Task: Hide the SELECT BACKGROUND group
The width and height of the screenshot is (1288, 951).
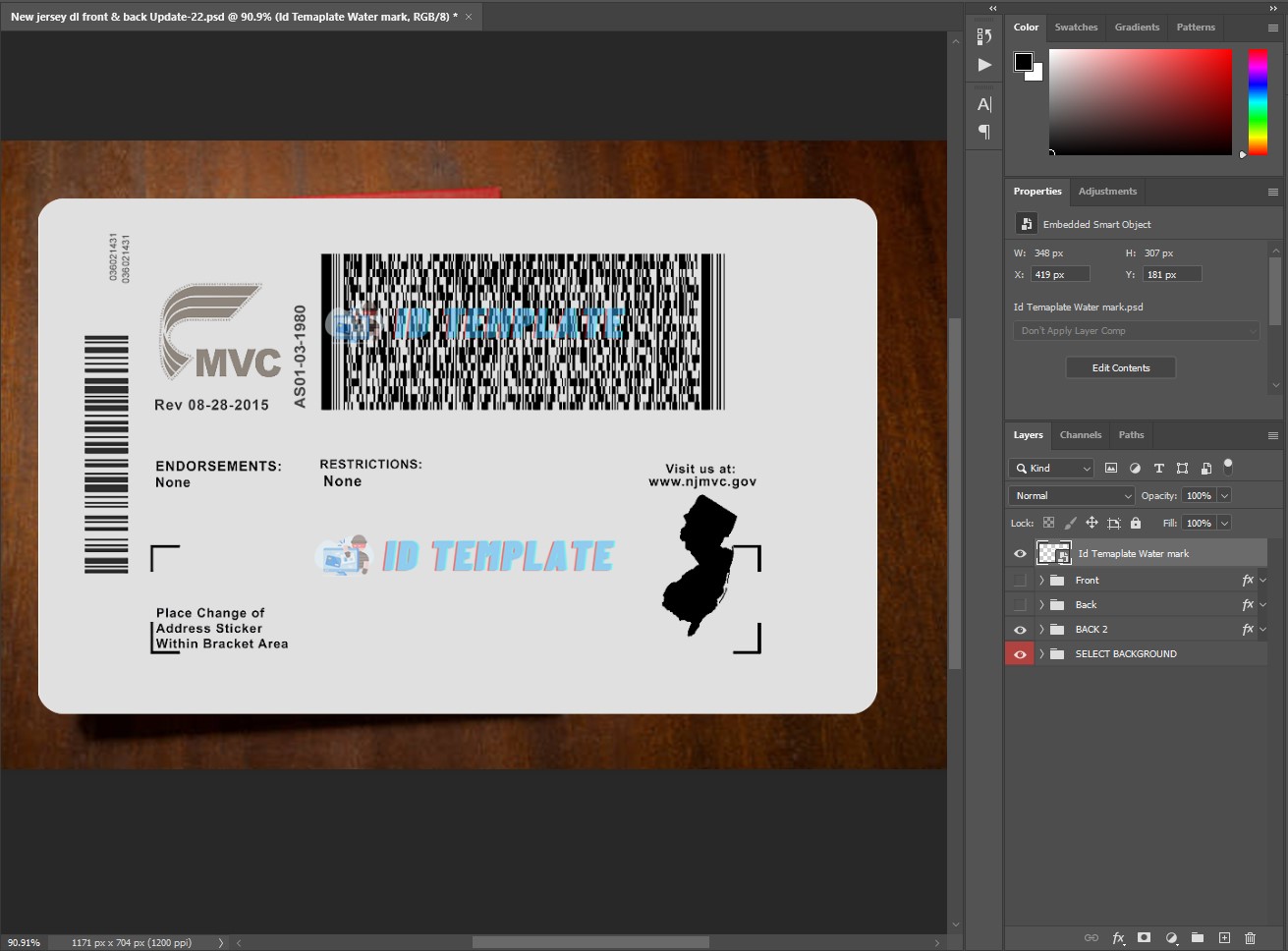Action: point(1020,654)
